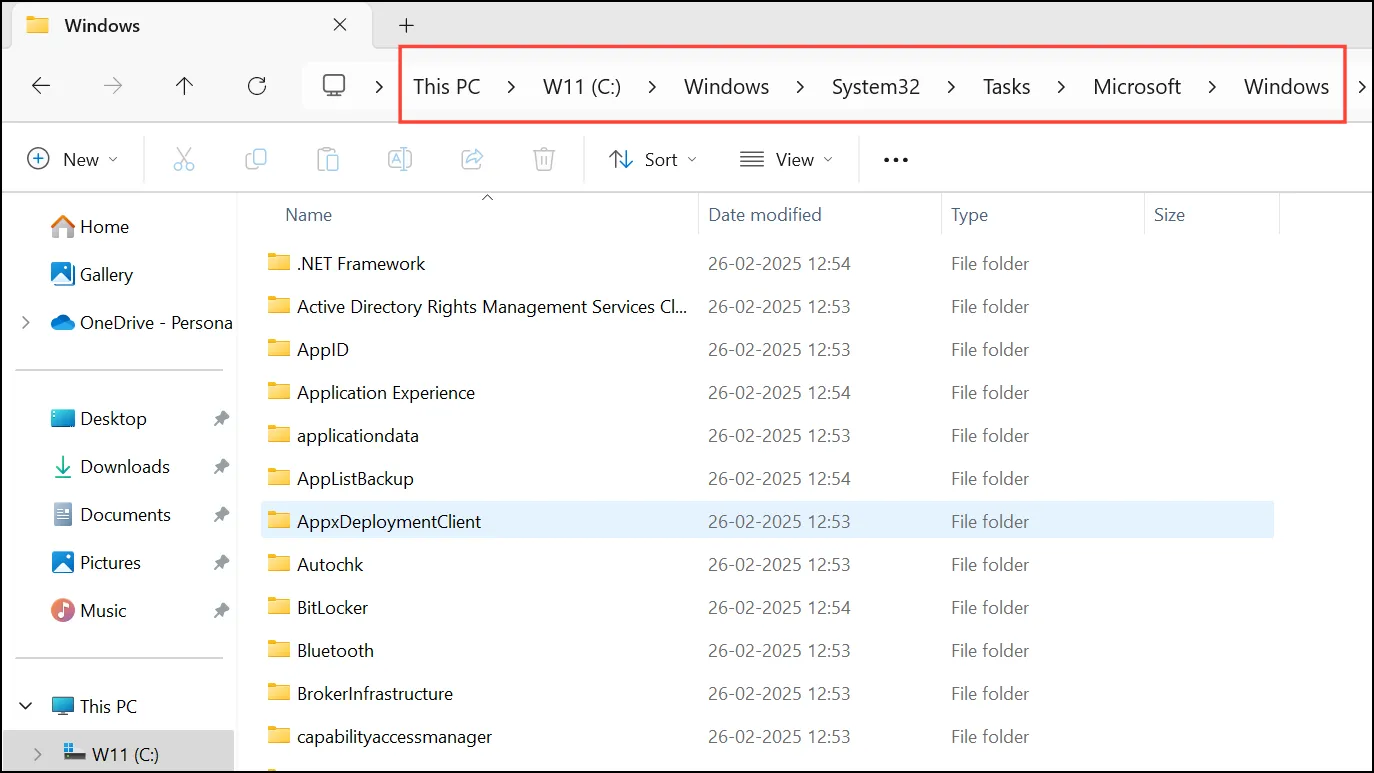Expand the OneDrive tree node
Image resolution: width=1374 pixels, height=773 pixels.
26,323
